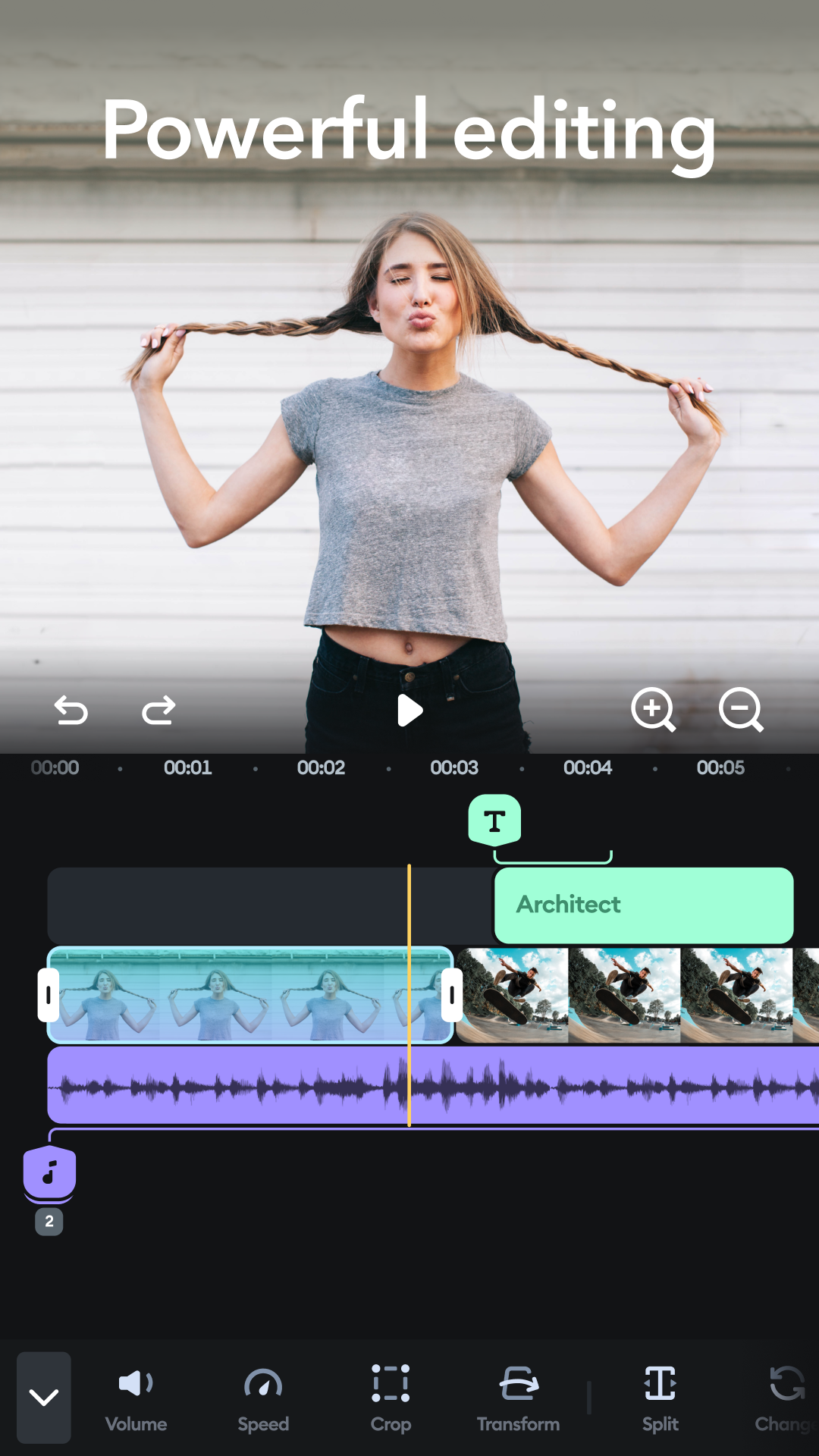Viewport: 819px width, 1456px height.
Task: Click the 00:04 mark on time ruler
Action: 588,767
